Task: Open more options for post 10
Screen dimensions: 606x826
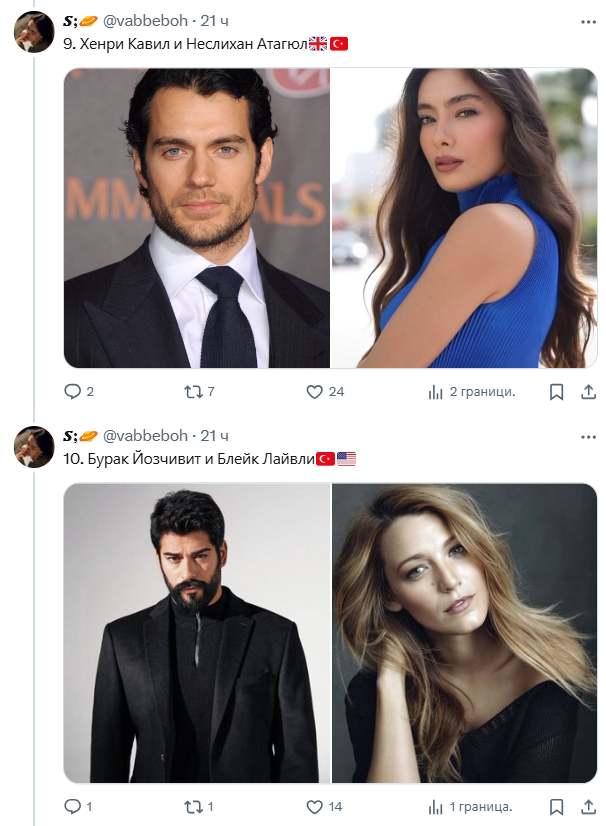Action: click(x=588, y=436)
